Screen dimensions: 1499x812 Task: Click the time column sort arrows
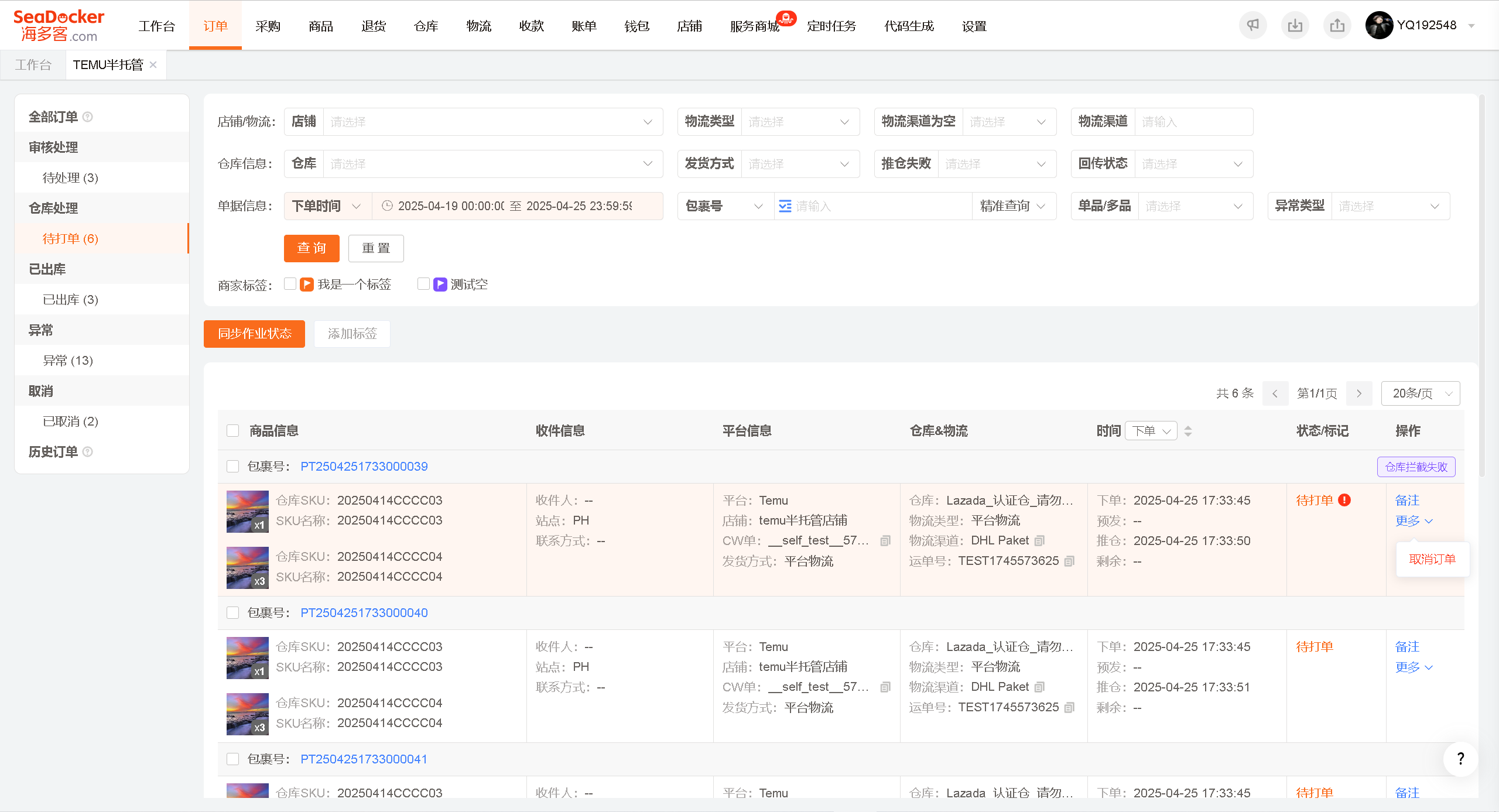point(1188,431)
